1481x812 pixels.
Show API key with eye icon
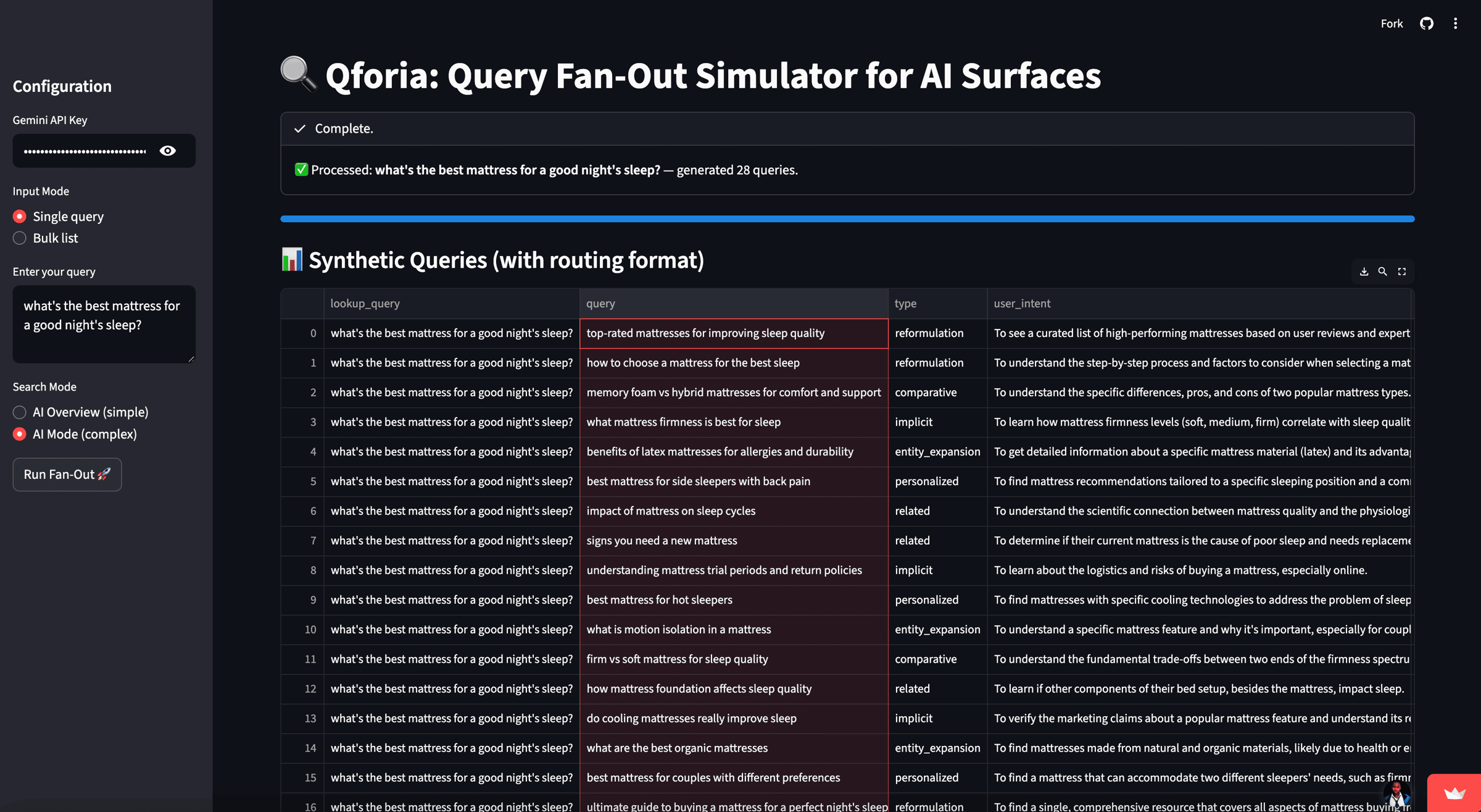pyautogui.click(x=167, y=151)
